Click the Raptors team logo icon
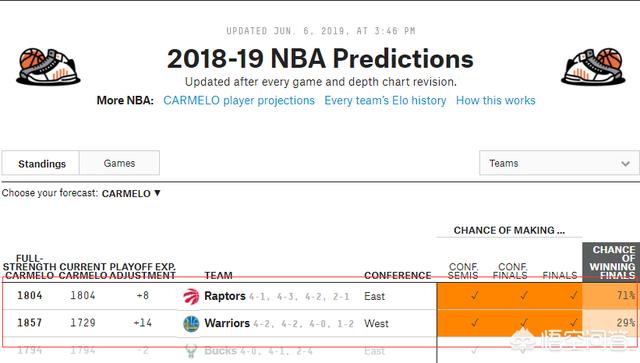 coord(191,296)
